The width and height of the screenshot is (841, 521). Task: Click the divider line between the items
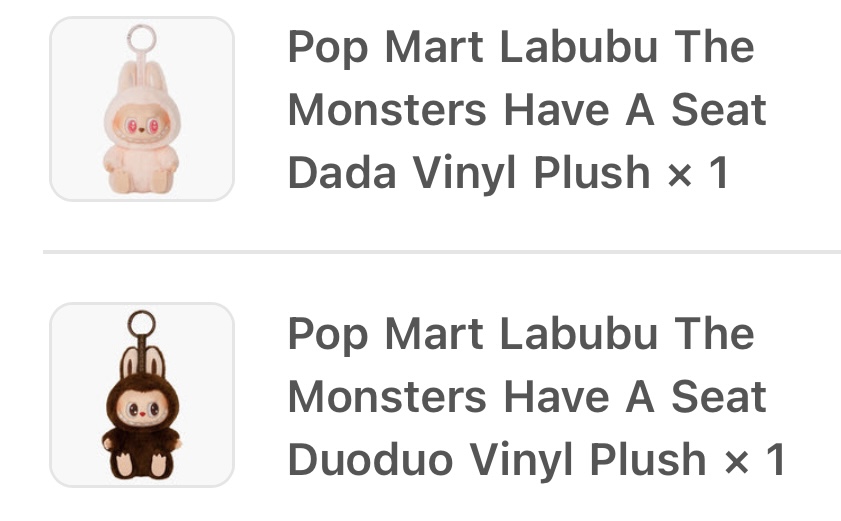(442, 251)
